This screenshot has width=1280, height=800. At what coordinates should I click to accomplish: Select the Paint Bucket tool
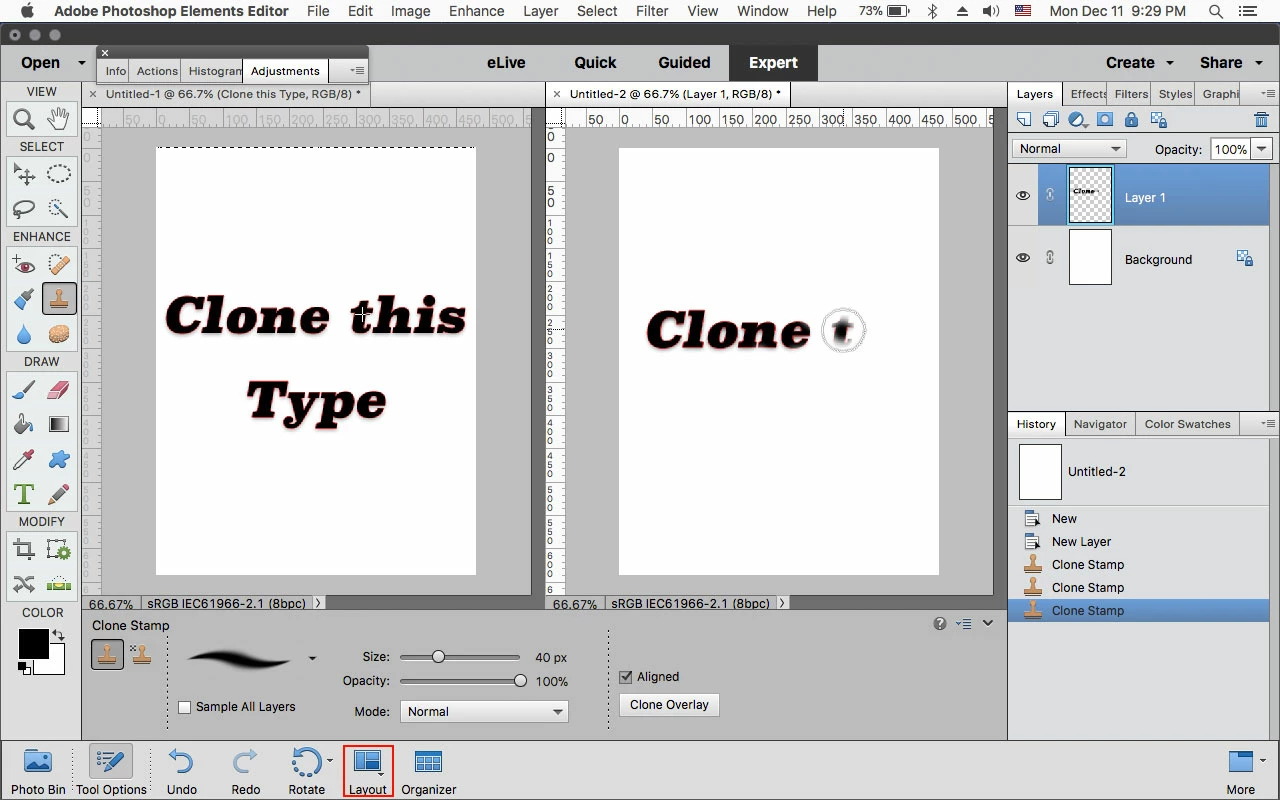pos(24,424)
